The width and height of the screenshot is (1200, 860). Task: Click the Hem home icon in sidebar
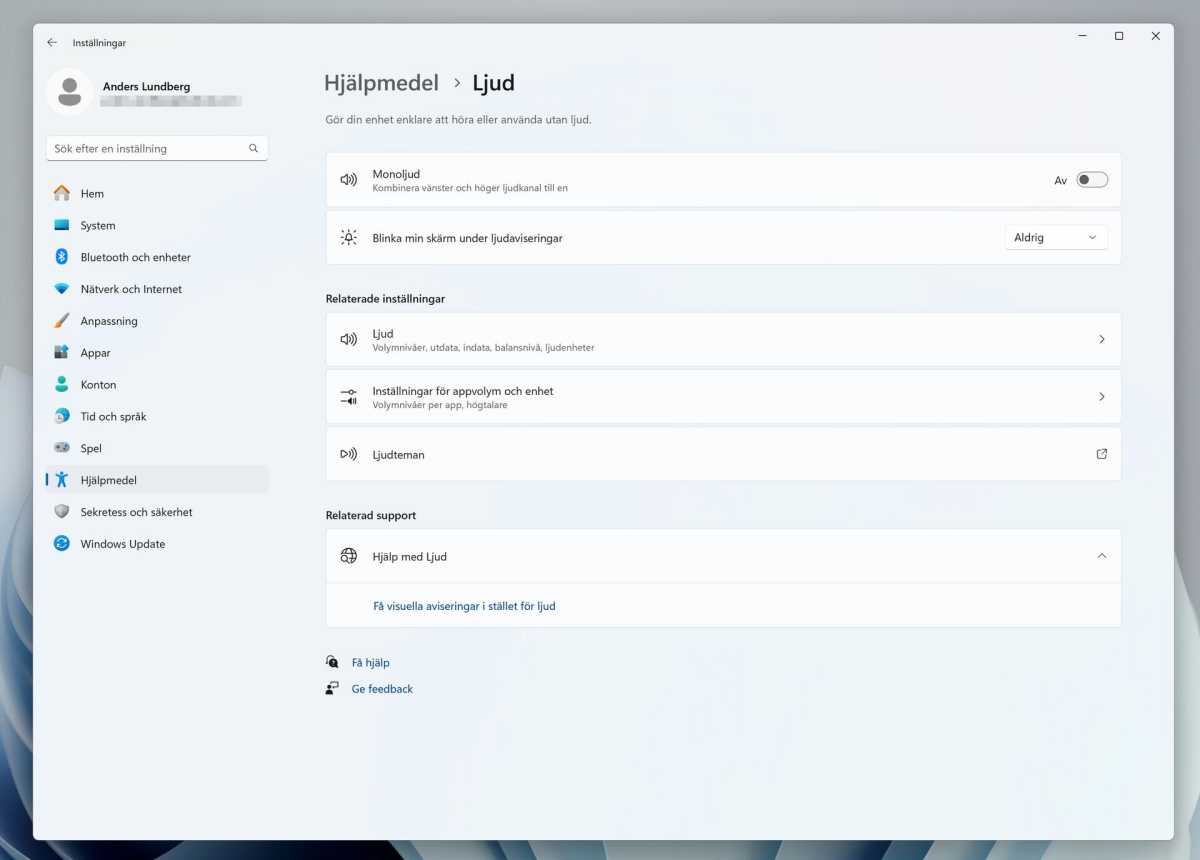(x=62, y=193)
